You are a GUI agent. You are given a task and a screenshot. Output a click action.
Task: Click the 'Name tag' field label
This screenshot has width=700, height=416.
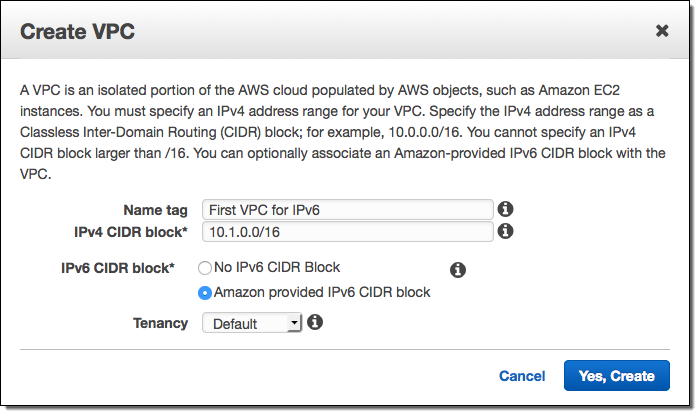pos(155,209)
